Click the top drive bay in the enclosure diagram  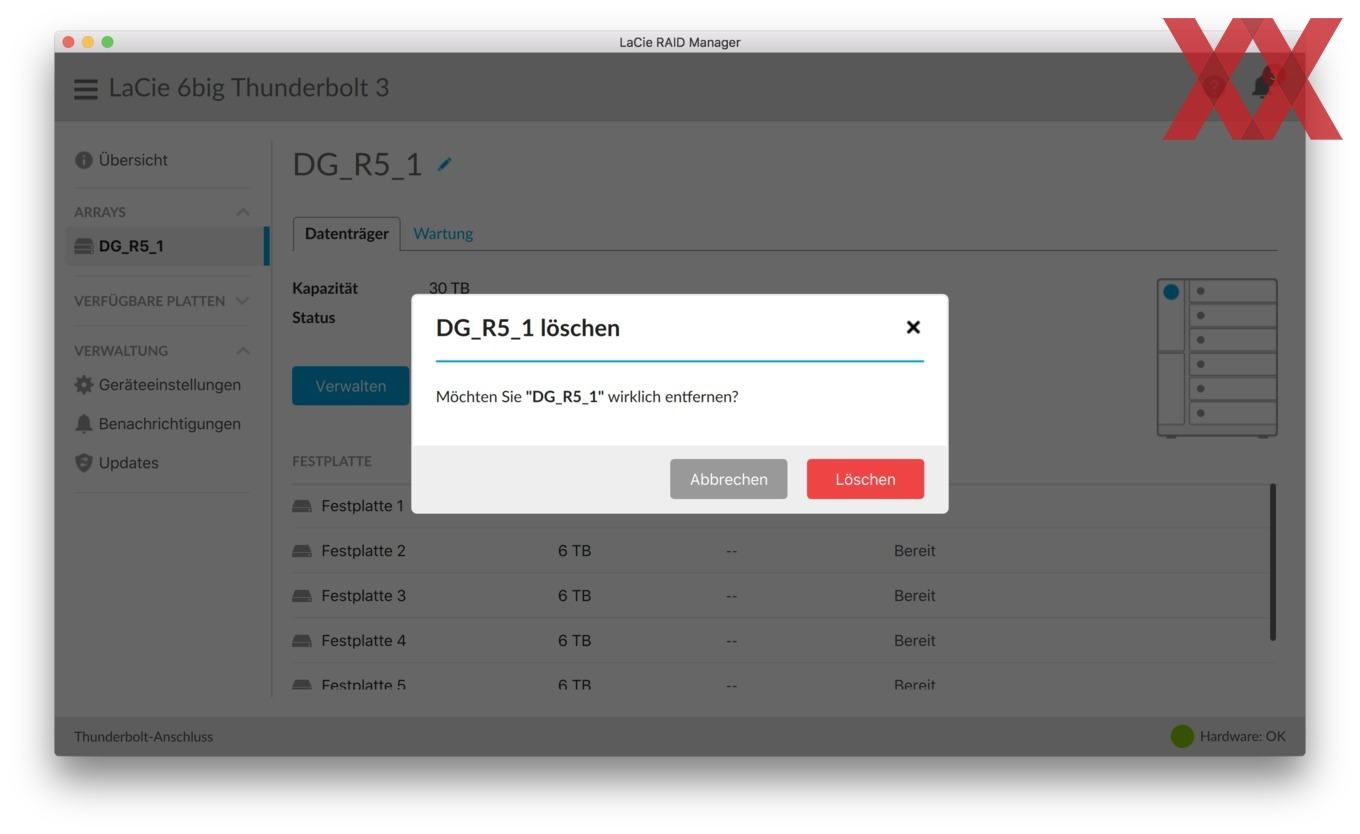1233,292
